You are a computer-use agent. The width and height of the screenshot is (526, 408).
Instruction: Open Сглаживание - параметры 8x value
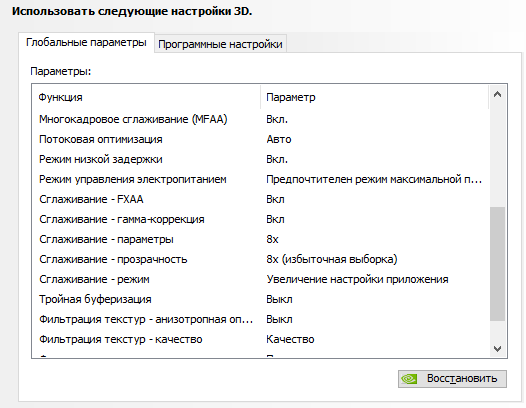pyautogui.click(x=272, y=239)
